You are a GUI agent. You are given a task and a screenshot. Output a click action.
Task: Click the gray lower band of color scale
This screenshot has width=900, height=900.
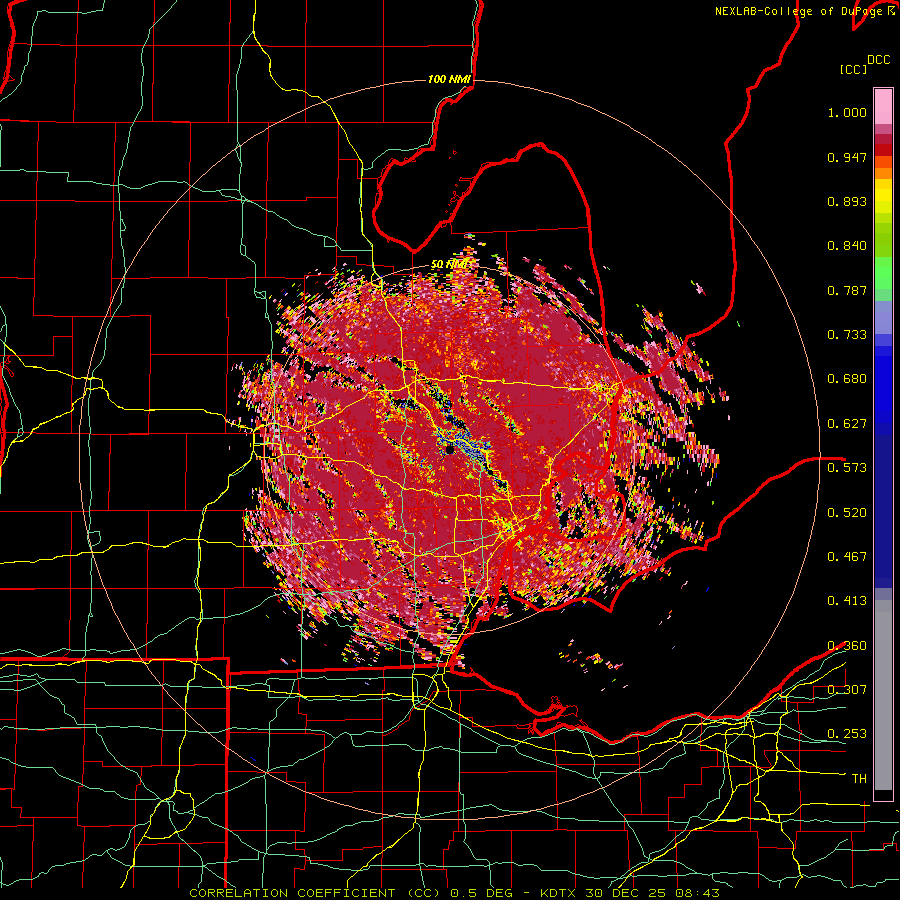click(x=883, y=695)
